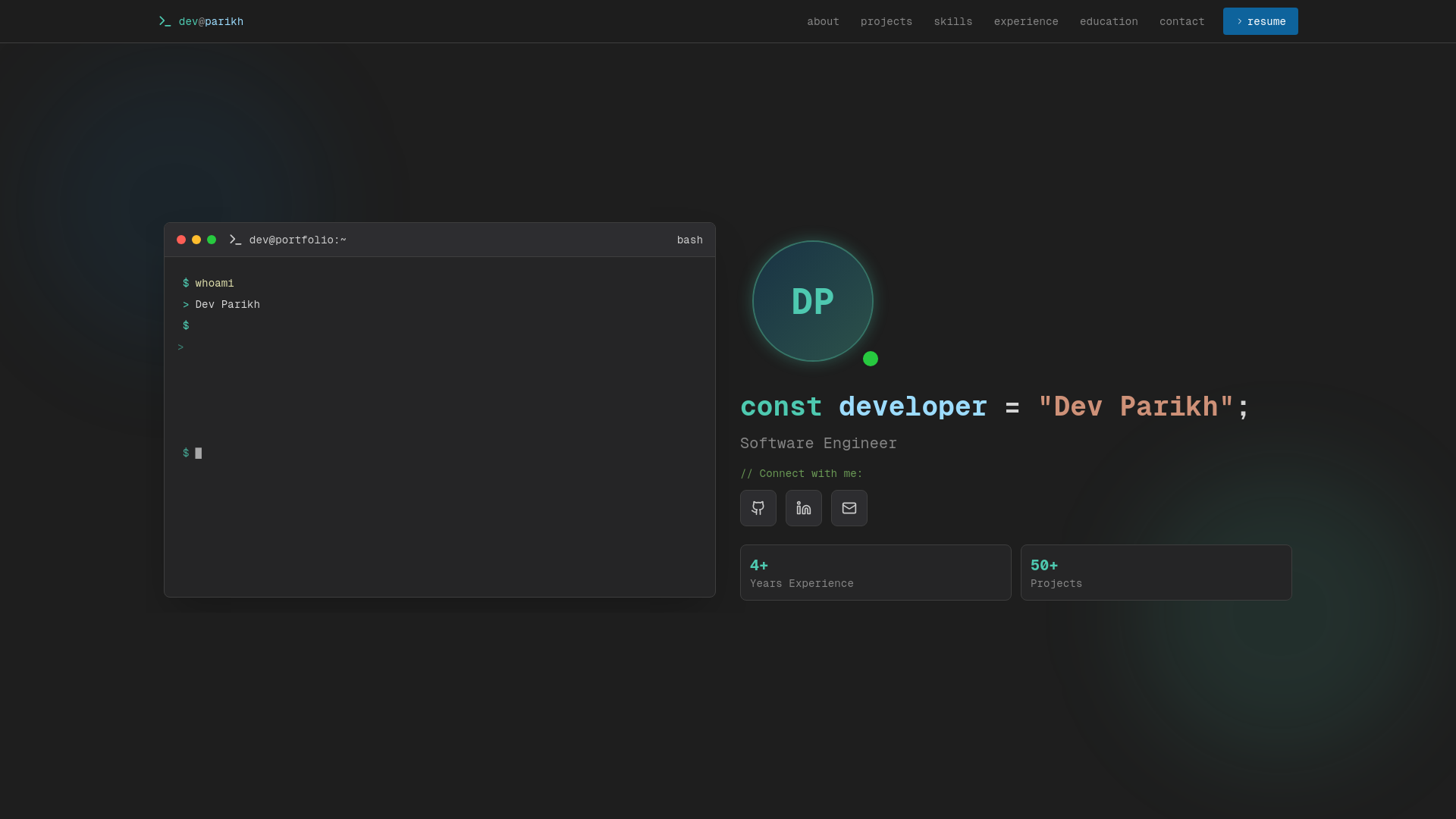
Task: Navigate to projects in the navbar
Action: (886, 21)
